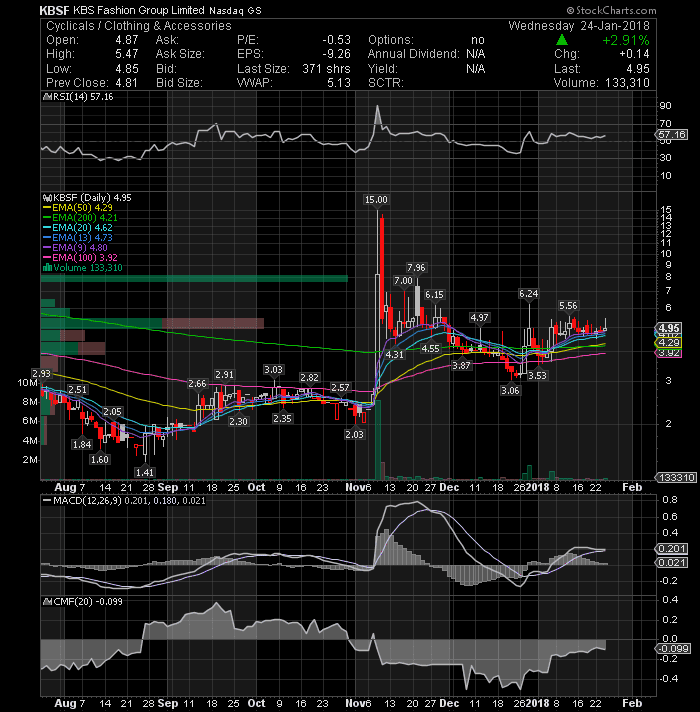Click the 1.60 price label

(99, 460)
